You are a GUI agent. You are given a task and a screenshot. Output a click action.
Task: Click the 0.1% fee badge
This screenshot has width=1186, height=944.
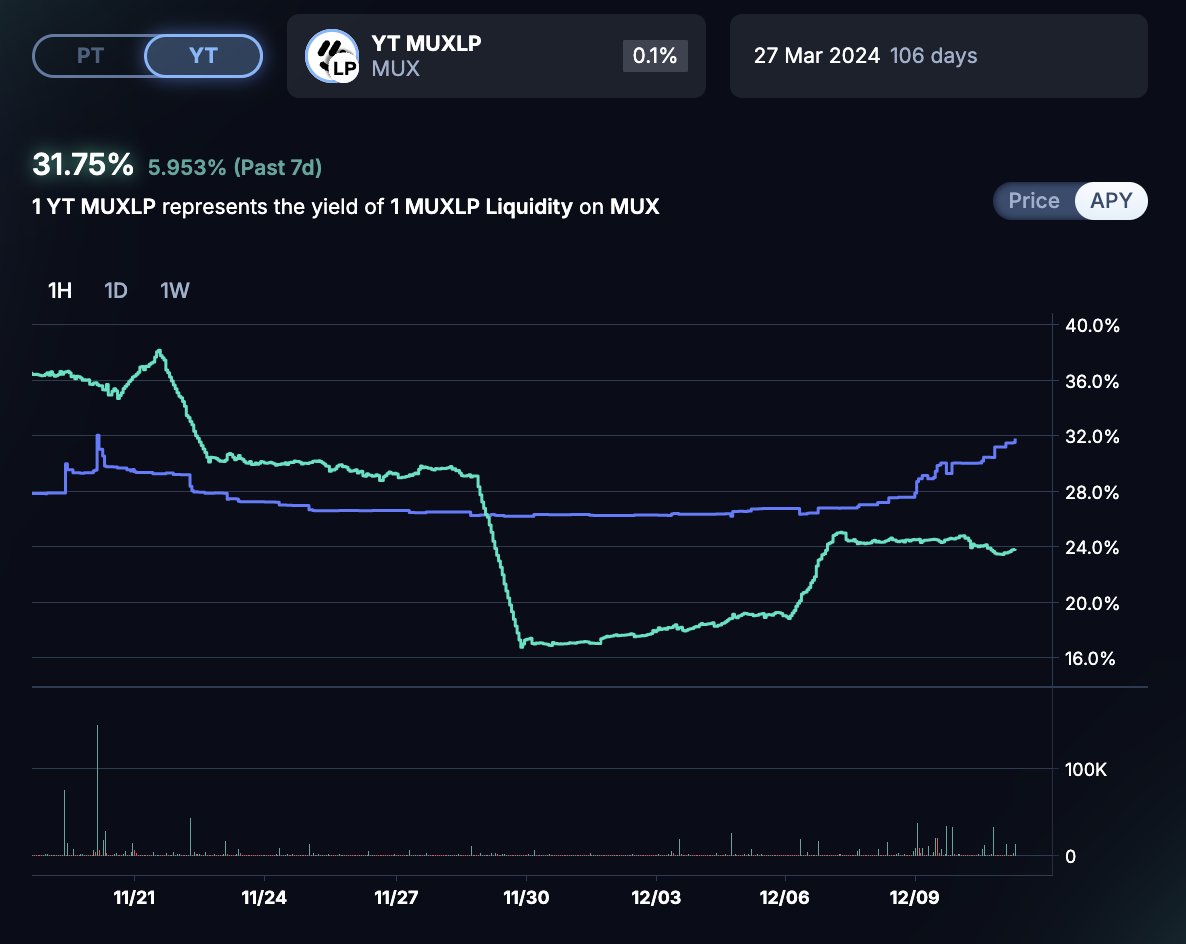pos(655,56)
